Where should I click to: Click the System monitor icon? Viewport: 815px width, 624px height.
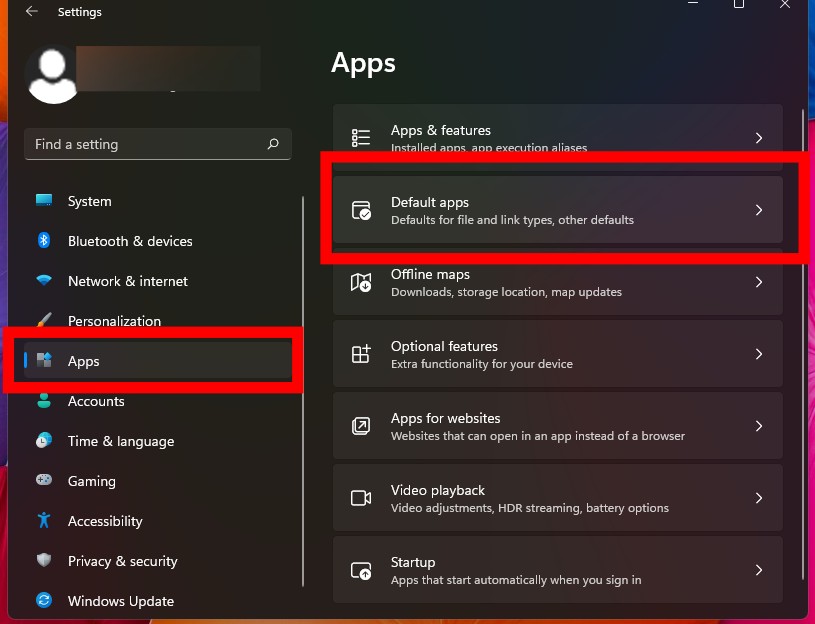pyautogui.click(x=44, y=201)
